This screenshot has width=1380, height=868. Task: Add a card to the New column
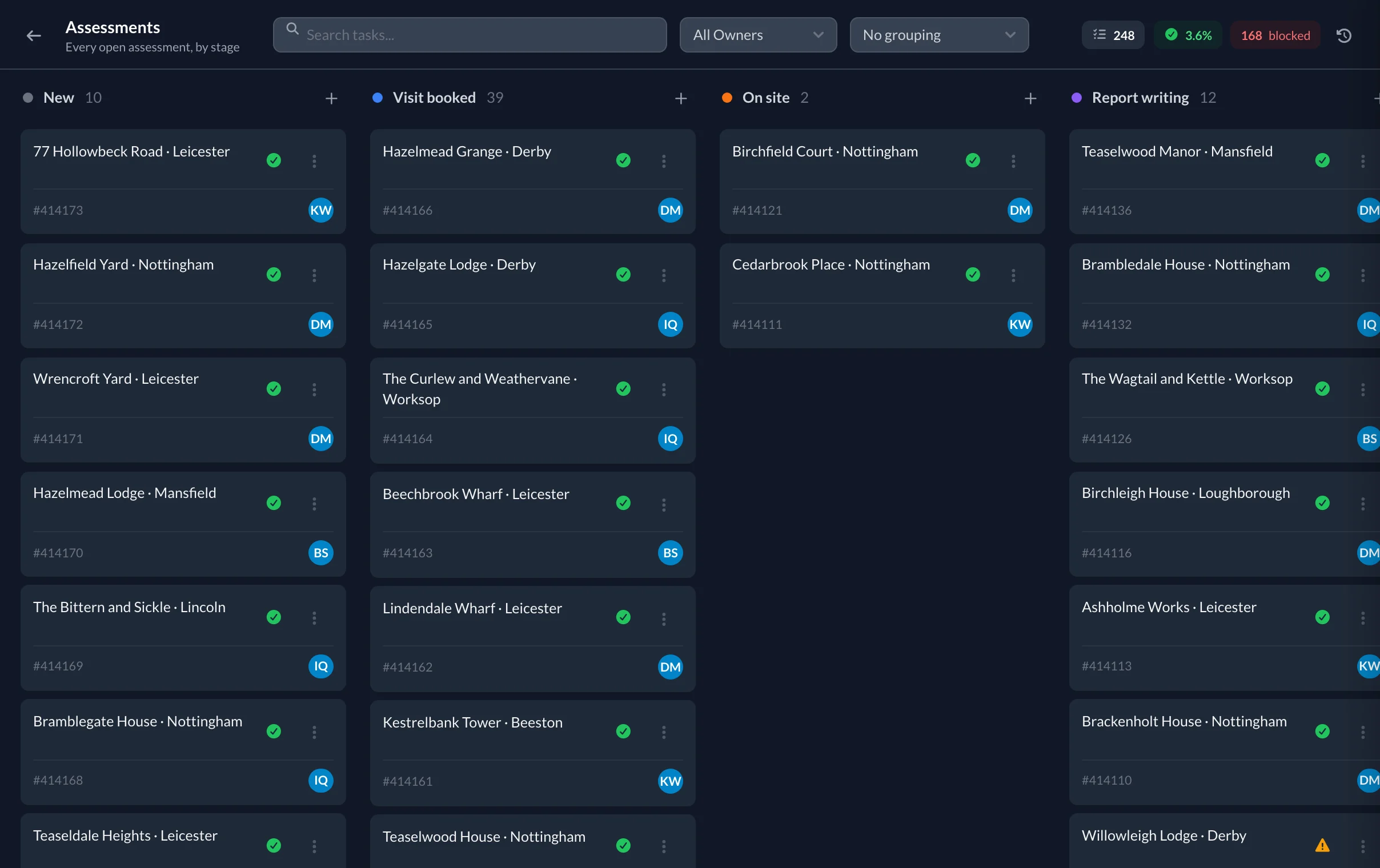[331, 99]
